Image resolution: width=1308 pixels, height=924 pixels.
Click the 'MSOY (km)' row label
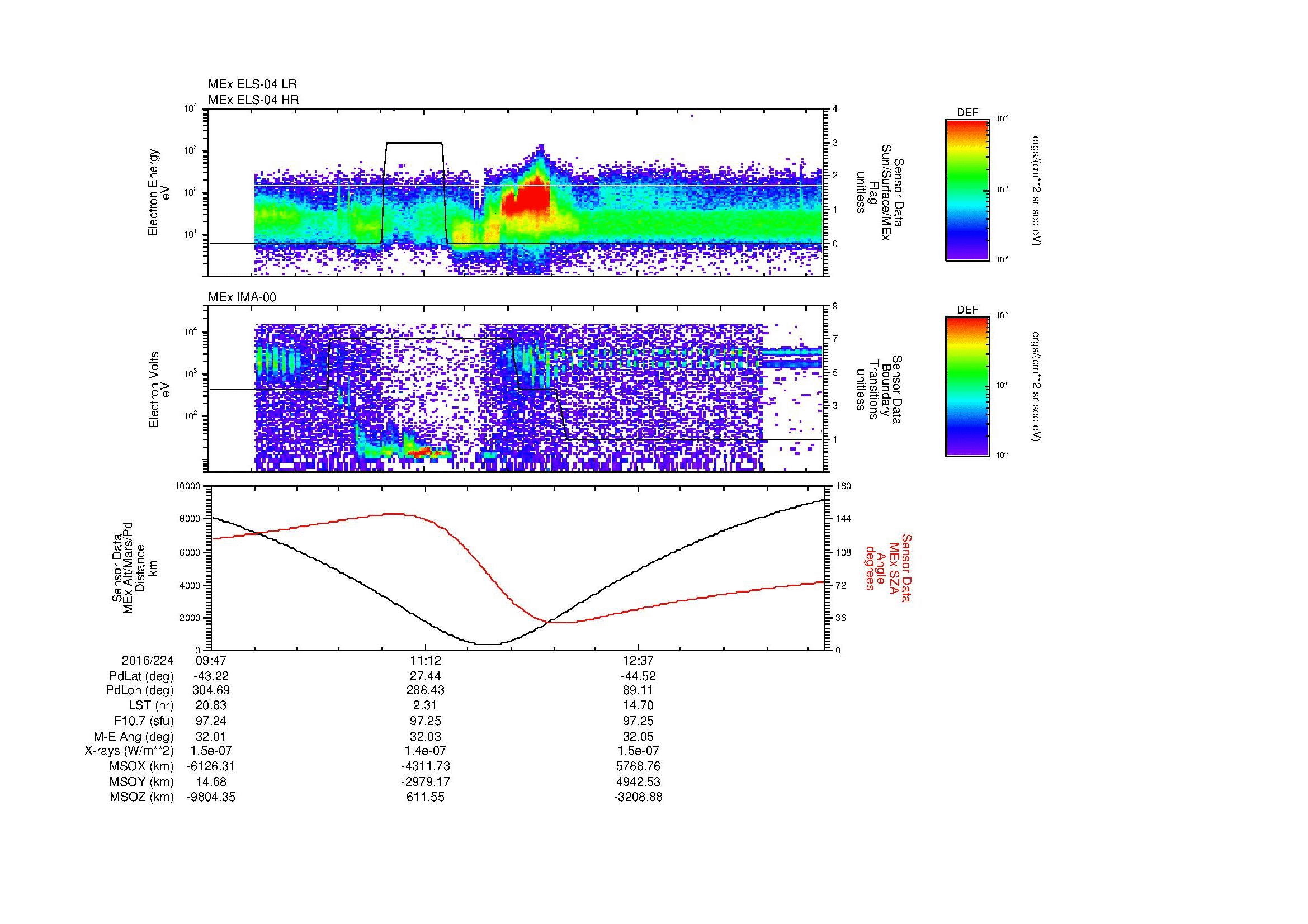click(142, 781)
